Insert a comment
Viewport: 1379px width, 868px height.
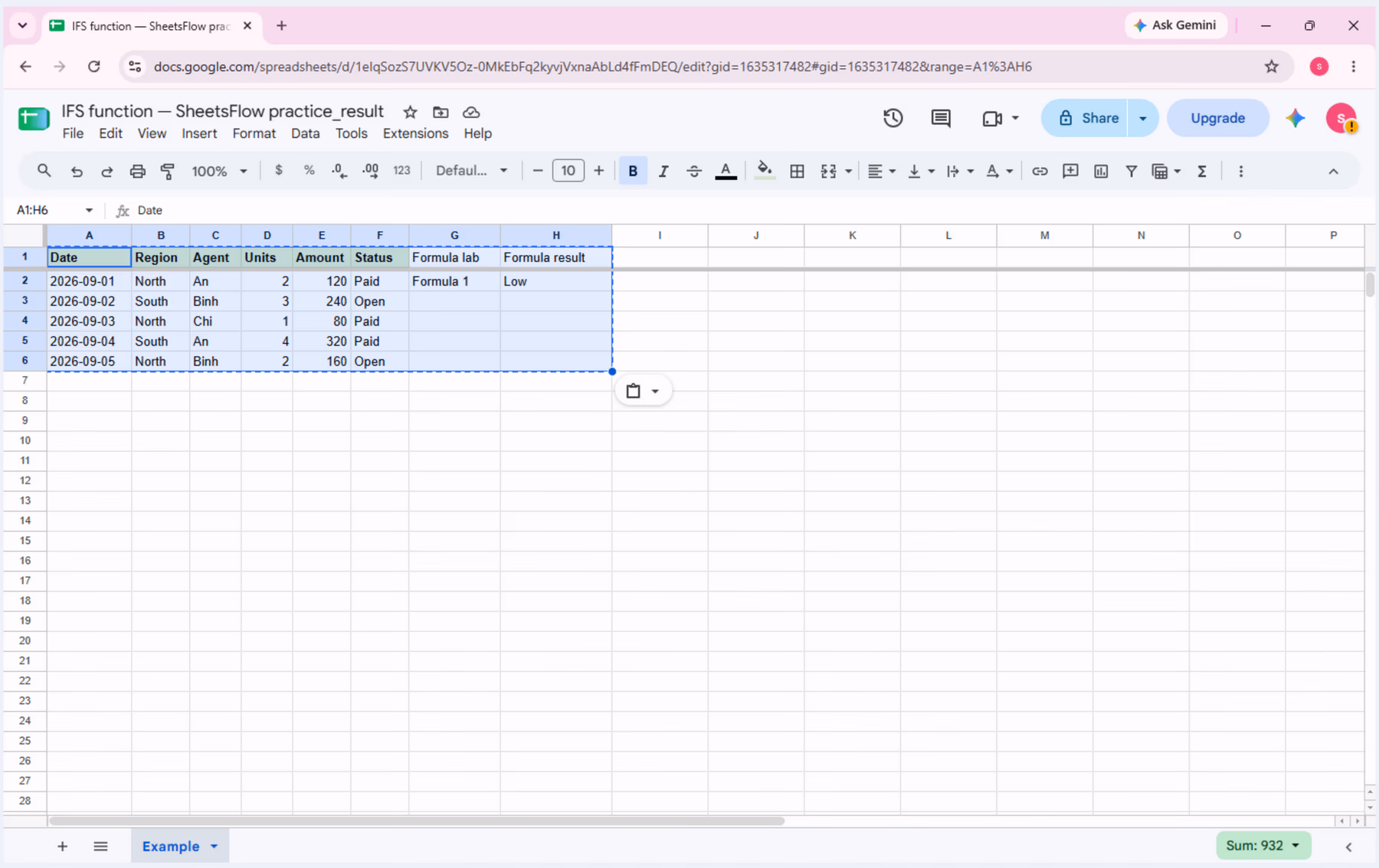click(x=1070, y=171)
